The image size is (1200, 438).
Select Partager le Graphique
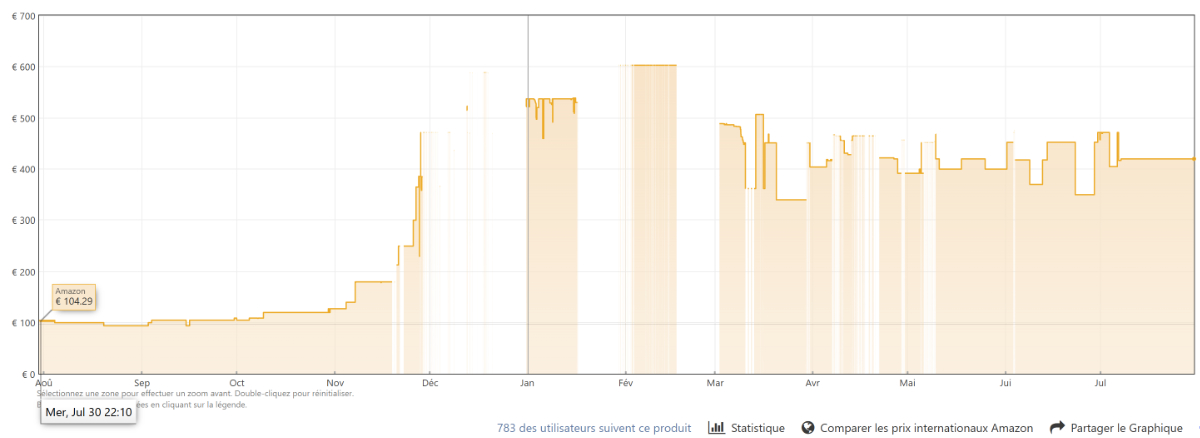click(1126, 428)
